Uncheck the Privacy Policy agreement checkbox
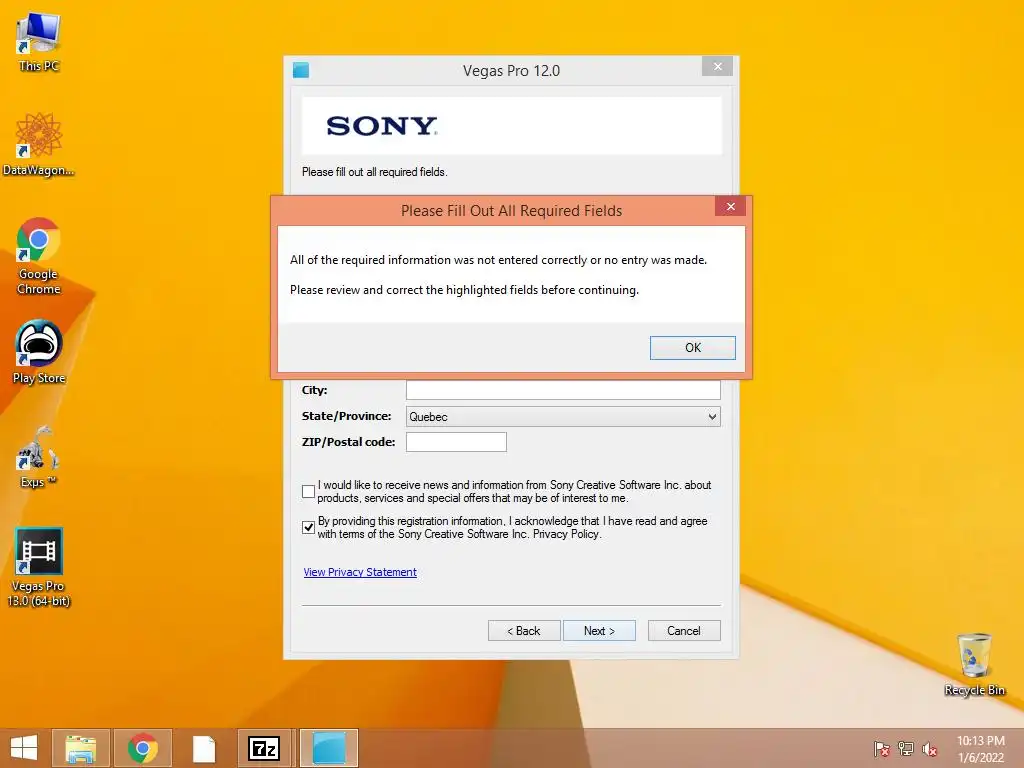 click(x=309, y=527)
